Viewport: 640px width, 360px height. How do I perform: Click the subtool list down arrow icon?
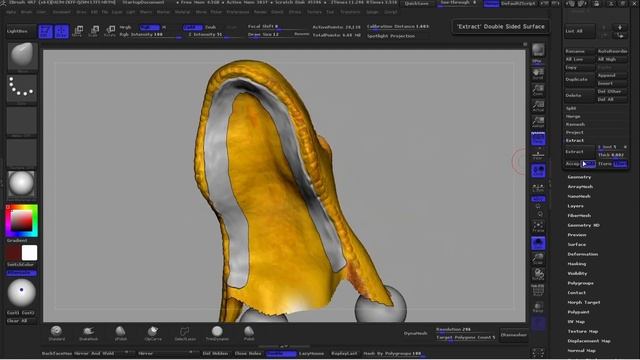coord(620,27)
